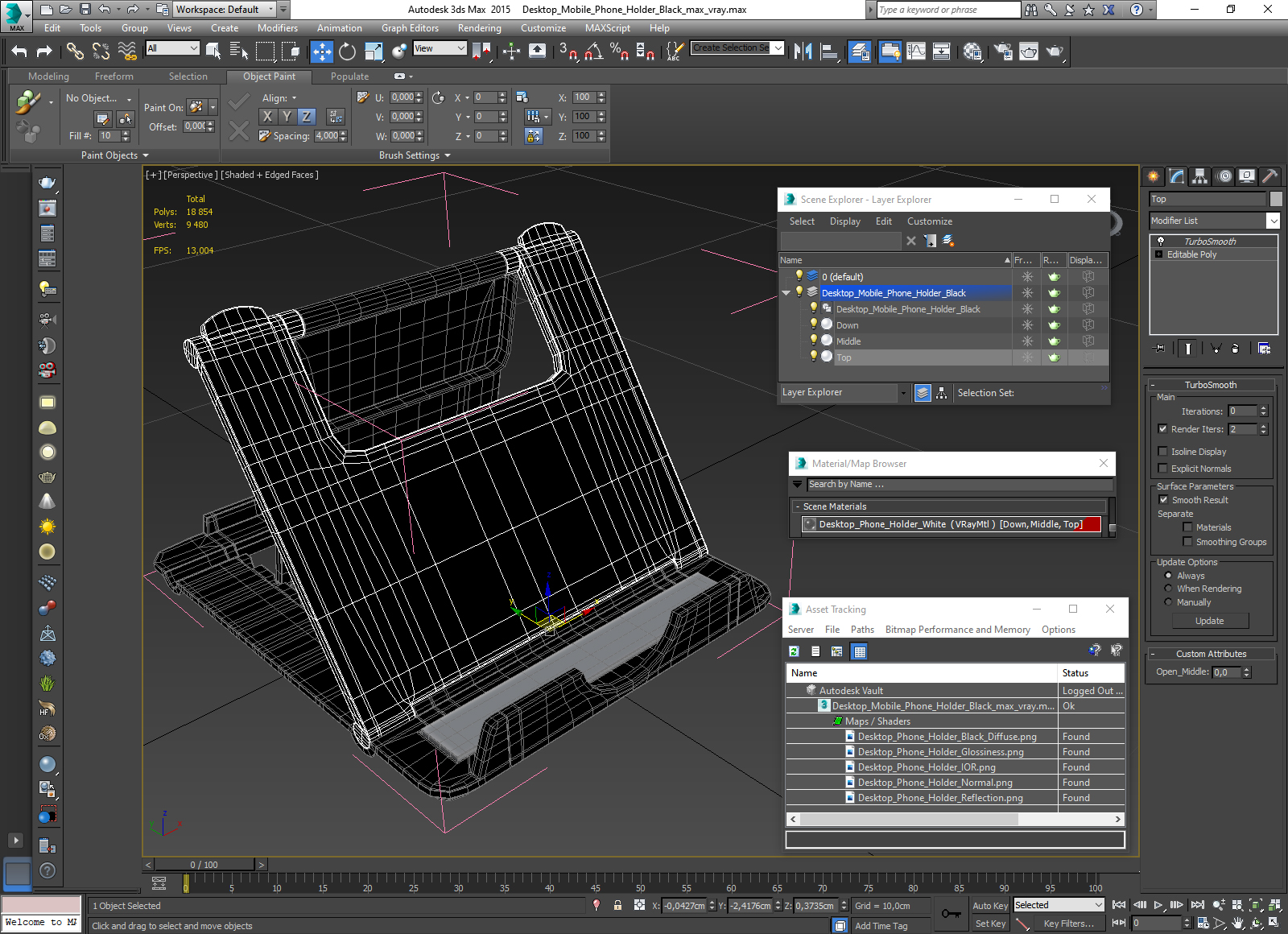The width and height of the screenshot is (1288, 934).
Task: Open the Modifier List dropdown
Action: click(x=1273, y=221)
